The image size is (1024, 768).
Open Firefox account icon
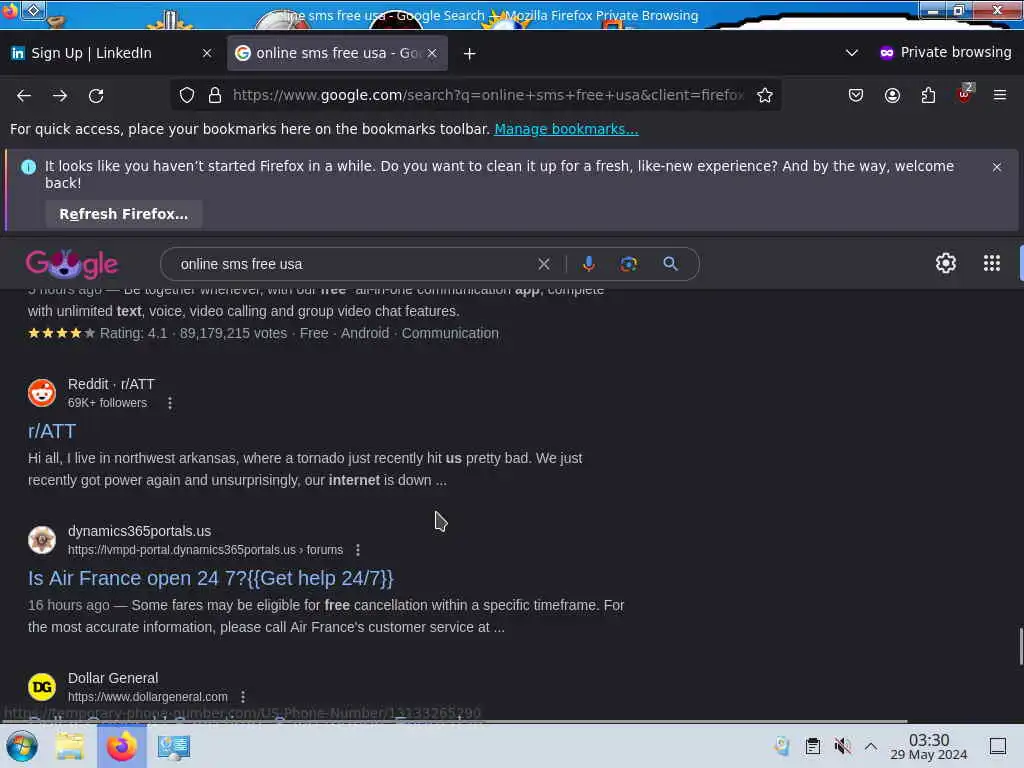point(892,95)
